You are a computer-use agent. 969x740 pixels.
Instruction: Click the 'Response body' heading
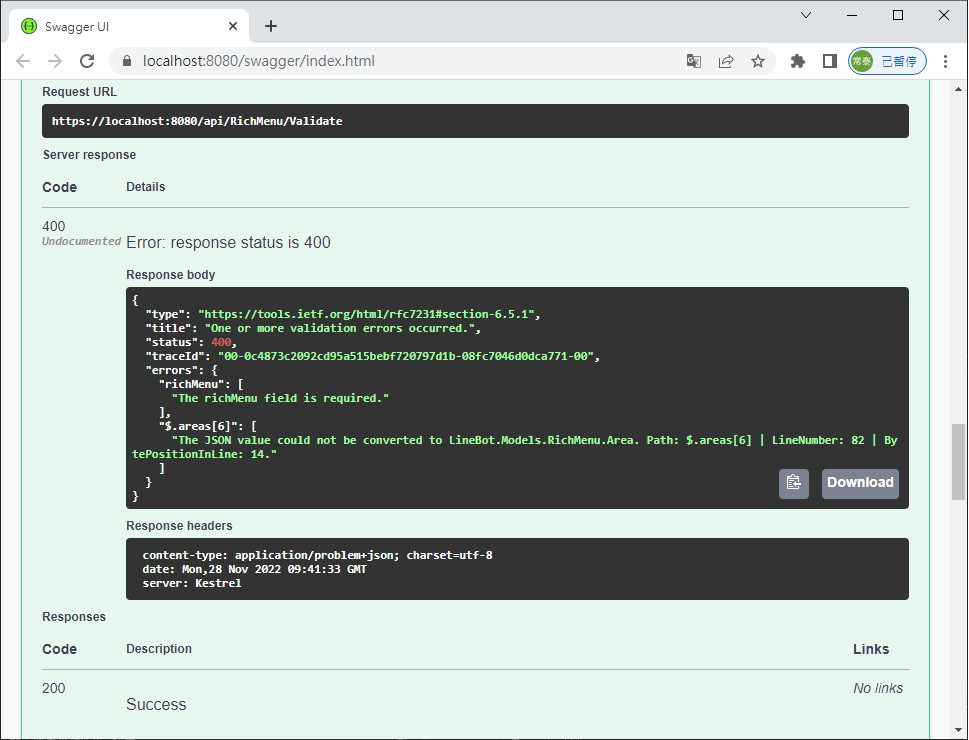(171, 274)
